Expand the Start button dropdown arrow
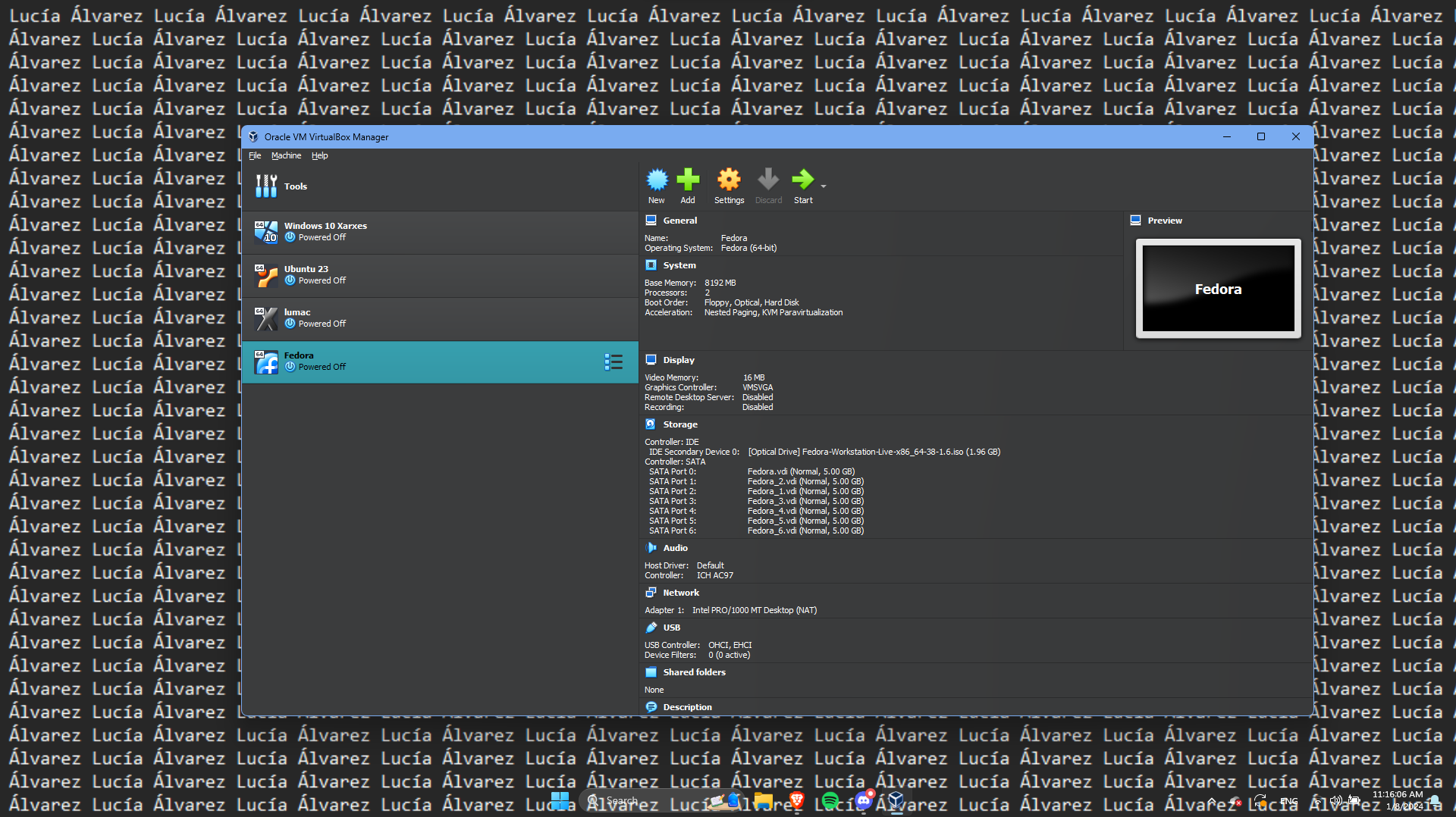Screen dimensions: 1456x817 824,186
